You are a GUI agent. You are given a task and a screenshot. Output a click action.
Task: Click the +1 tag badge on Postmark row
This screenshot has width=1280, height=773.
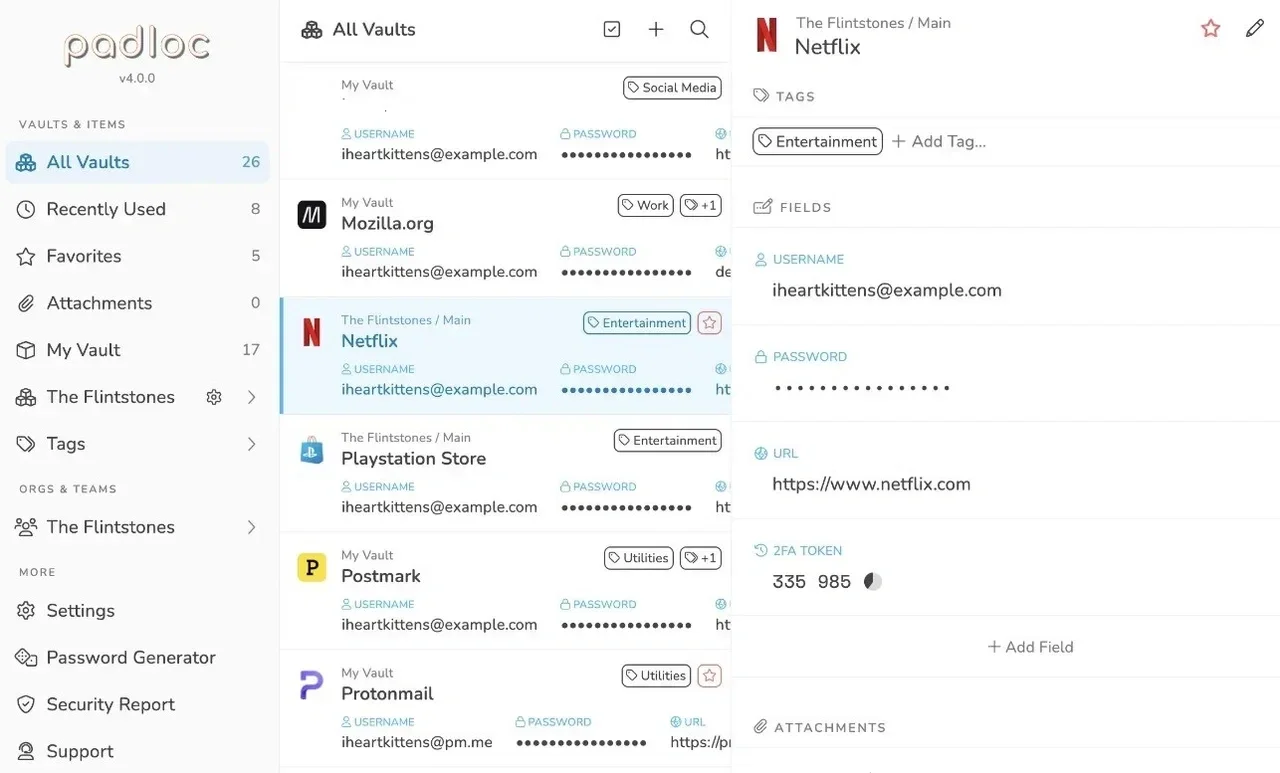[x=701, y=558]
